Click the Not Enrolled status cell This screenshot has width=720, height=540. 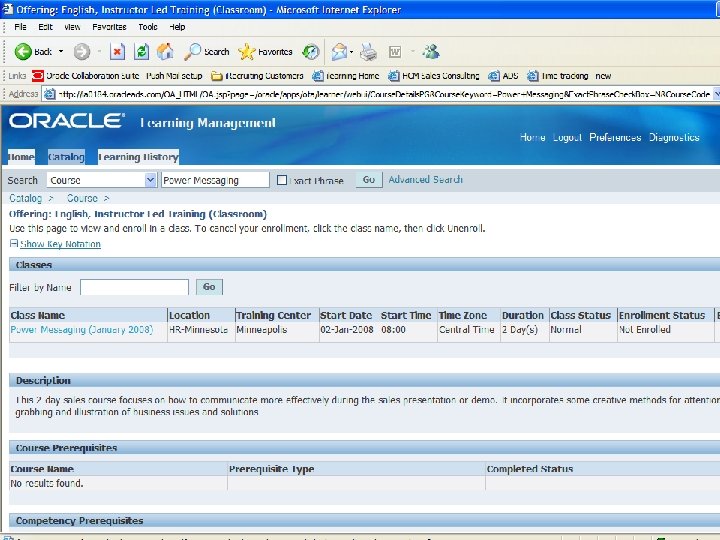(645, 330)
